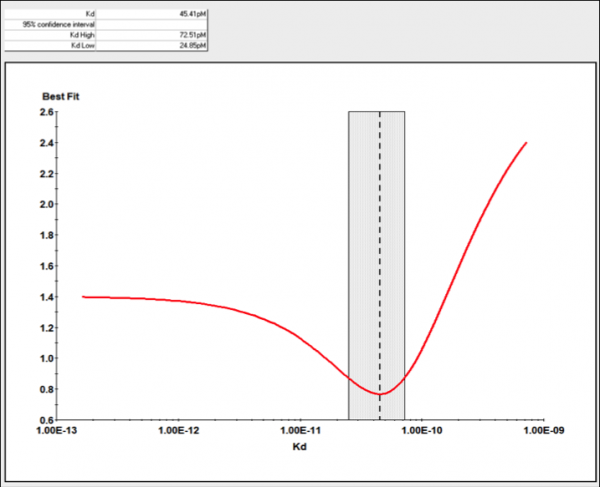Select the Kd High value 72.51pM
The height and width of the screenshot is (487, 600).
pos(155,35)
